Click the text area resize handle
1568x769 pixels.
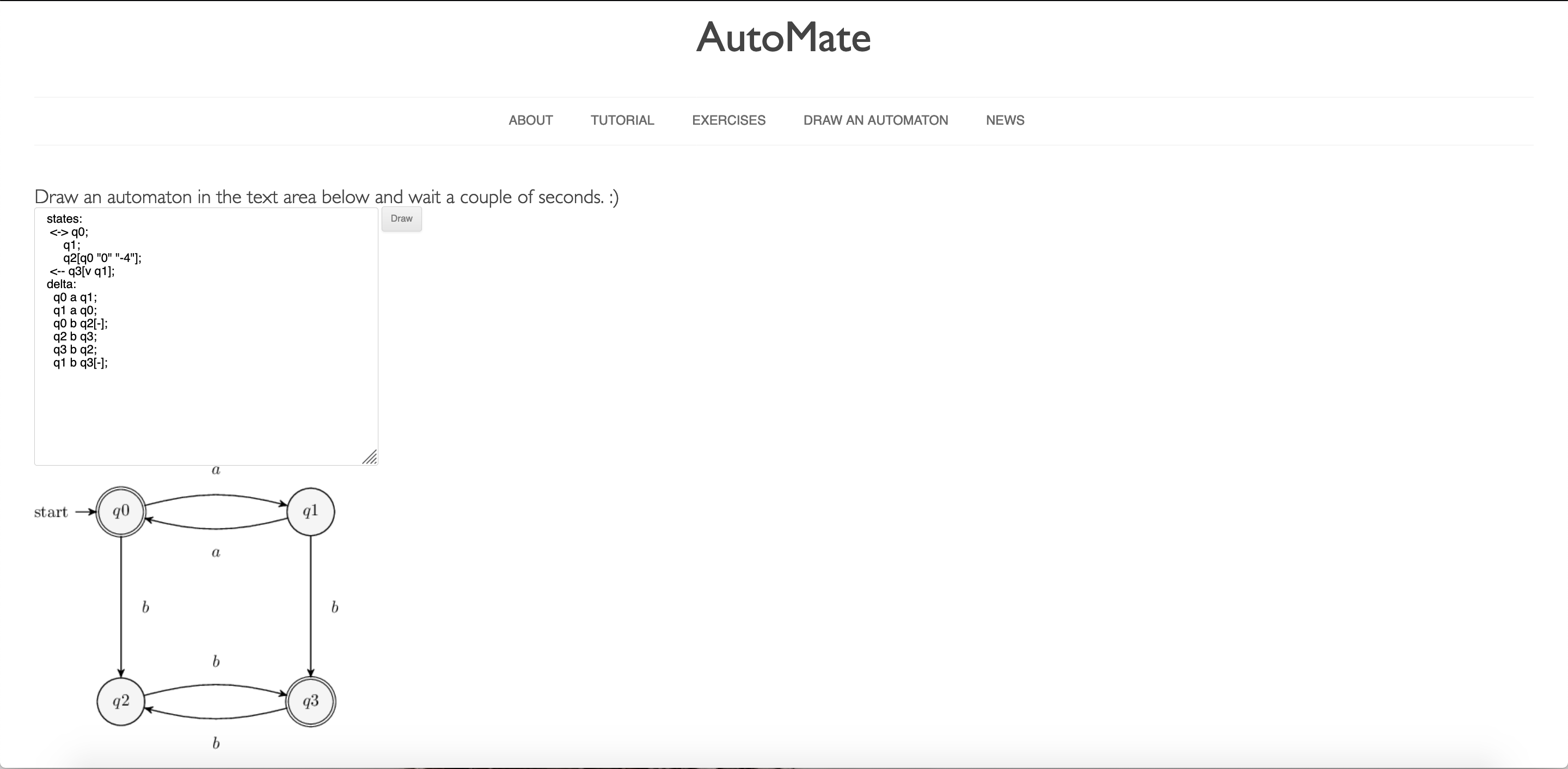coord(370,457)
